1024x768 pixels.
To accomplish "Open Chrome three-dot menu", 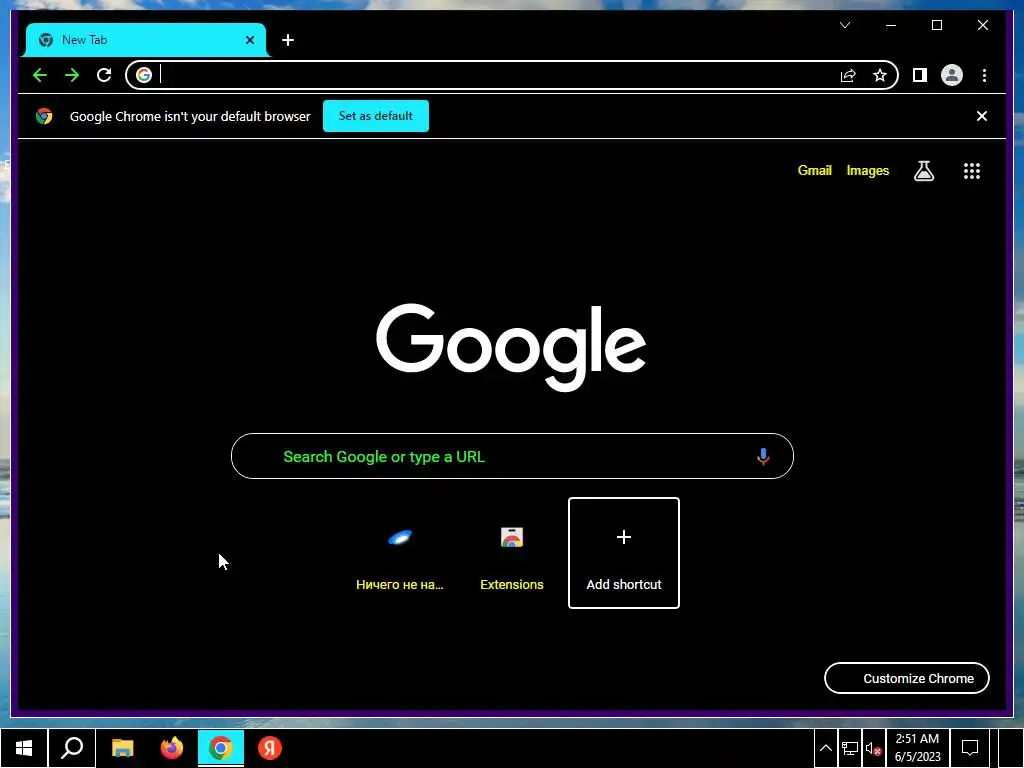I will click(x=984, y=75).
